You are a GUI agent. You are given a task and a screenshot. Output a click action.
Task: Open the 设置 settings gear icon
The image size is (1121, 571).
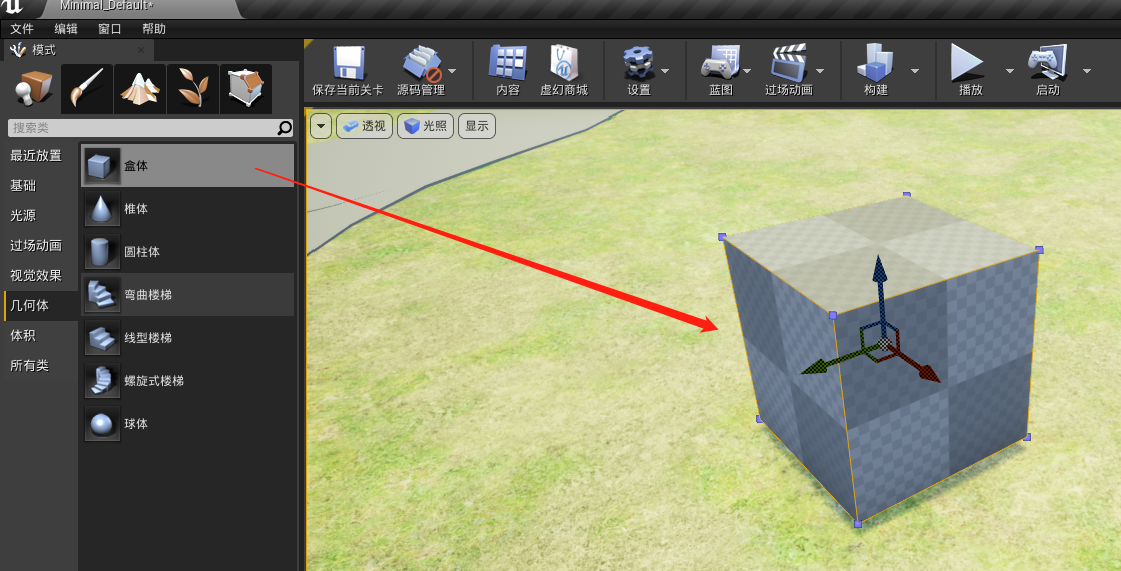pyautogui.click(x=638, y=63)
